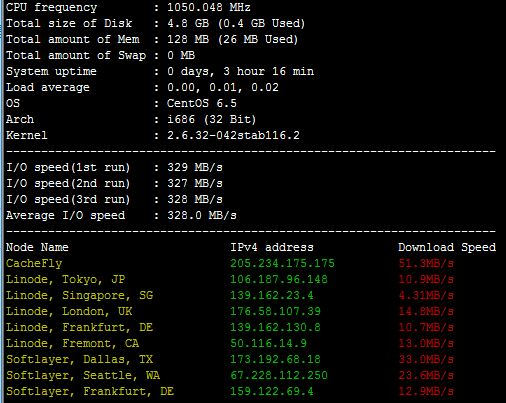Click kernel version 2.6.32-042stab116.2
506x403 pixels.
233,135
